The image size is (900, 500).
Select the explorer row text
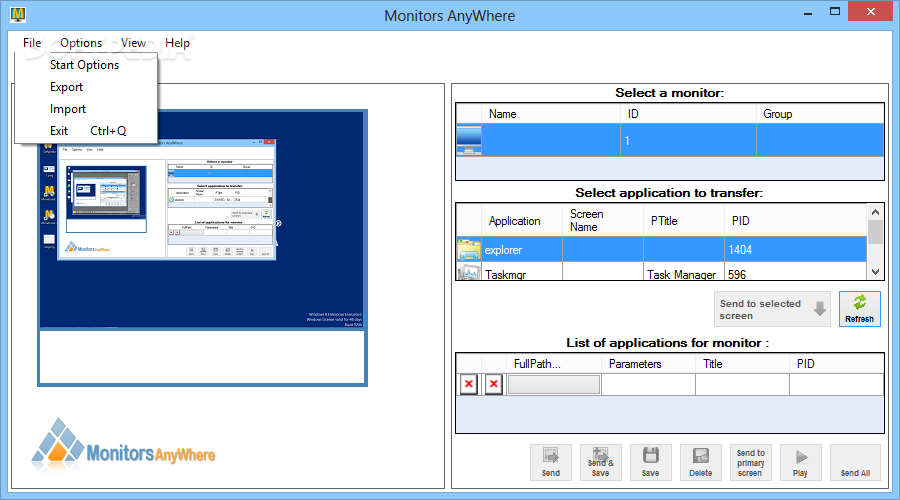click(503, 250)
